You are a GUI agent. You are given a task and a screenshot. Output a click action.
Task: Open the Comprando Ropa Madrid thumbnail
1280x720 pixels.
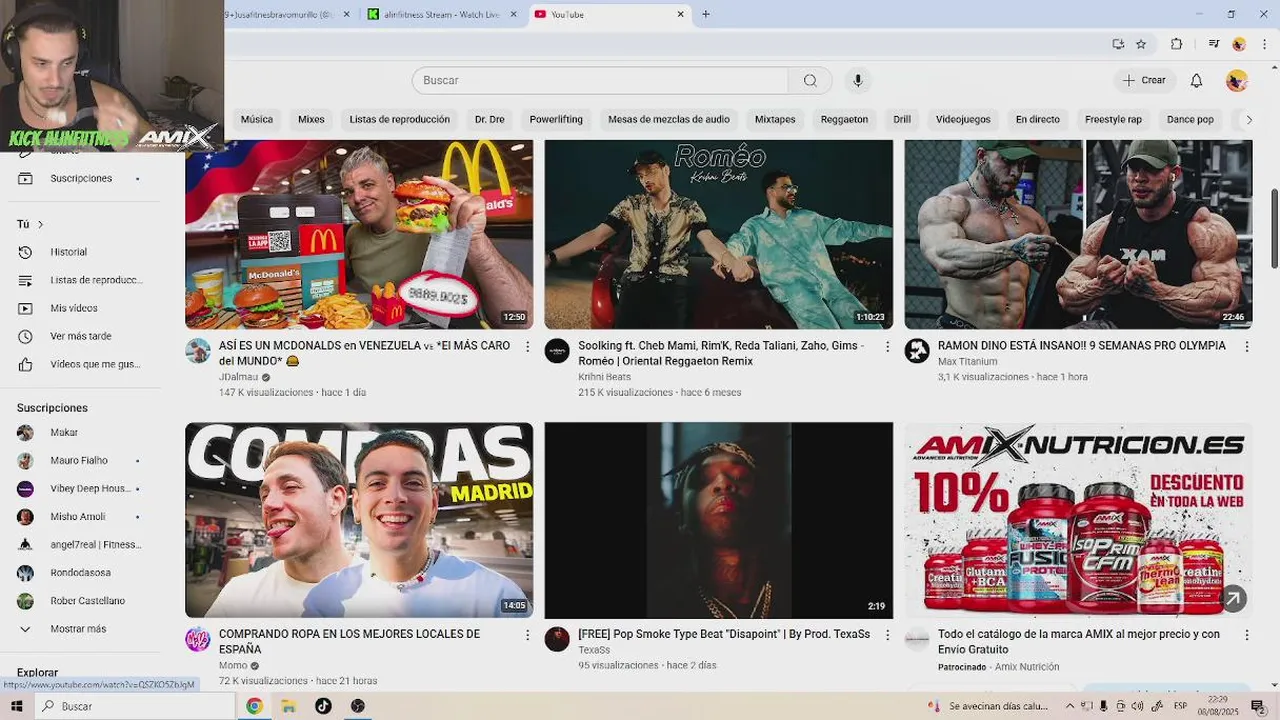point(359,520)
